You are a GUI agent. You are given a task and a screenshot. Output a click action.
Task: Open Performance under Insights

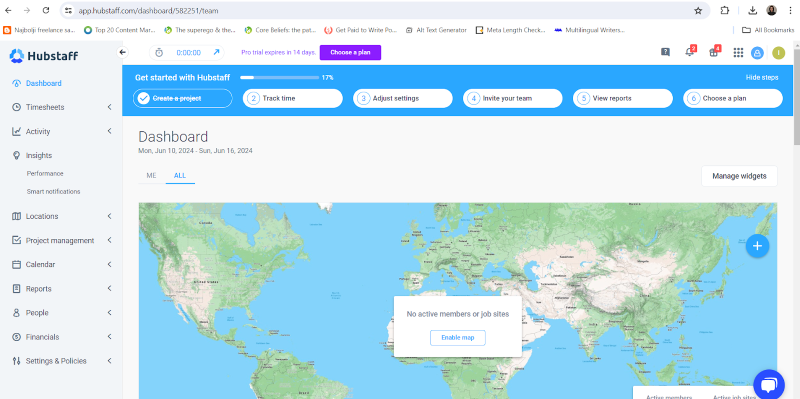coord(45,173)
